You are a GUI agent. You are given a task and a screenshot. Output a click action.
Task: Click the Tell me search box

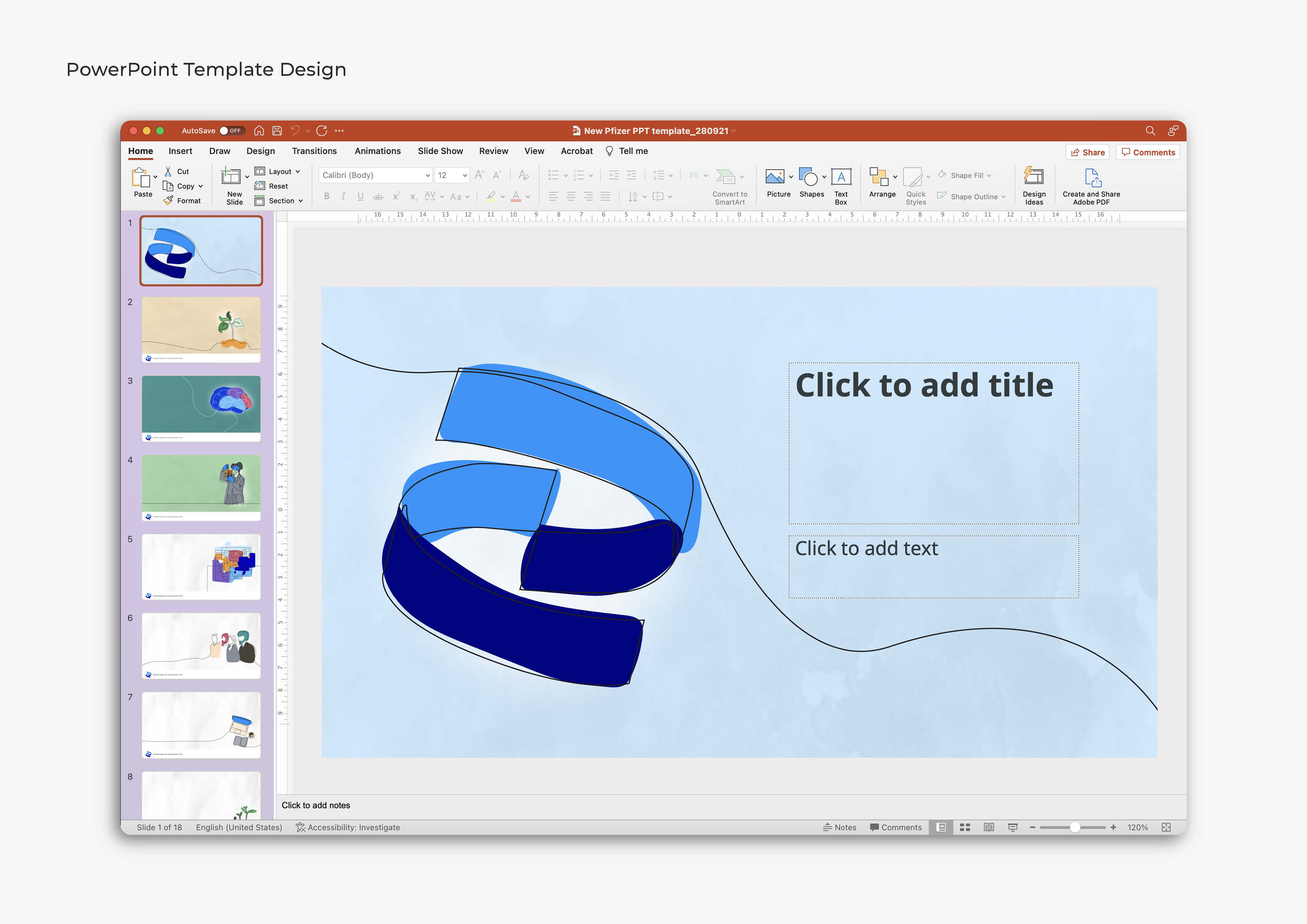pyautogui.click(x=627, y=151)
